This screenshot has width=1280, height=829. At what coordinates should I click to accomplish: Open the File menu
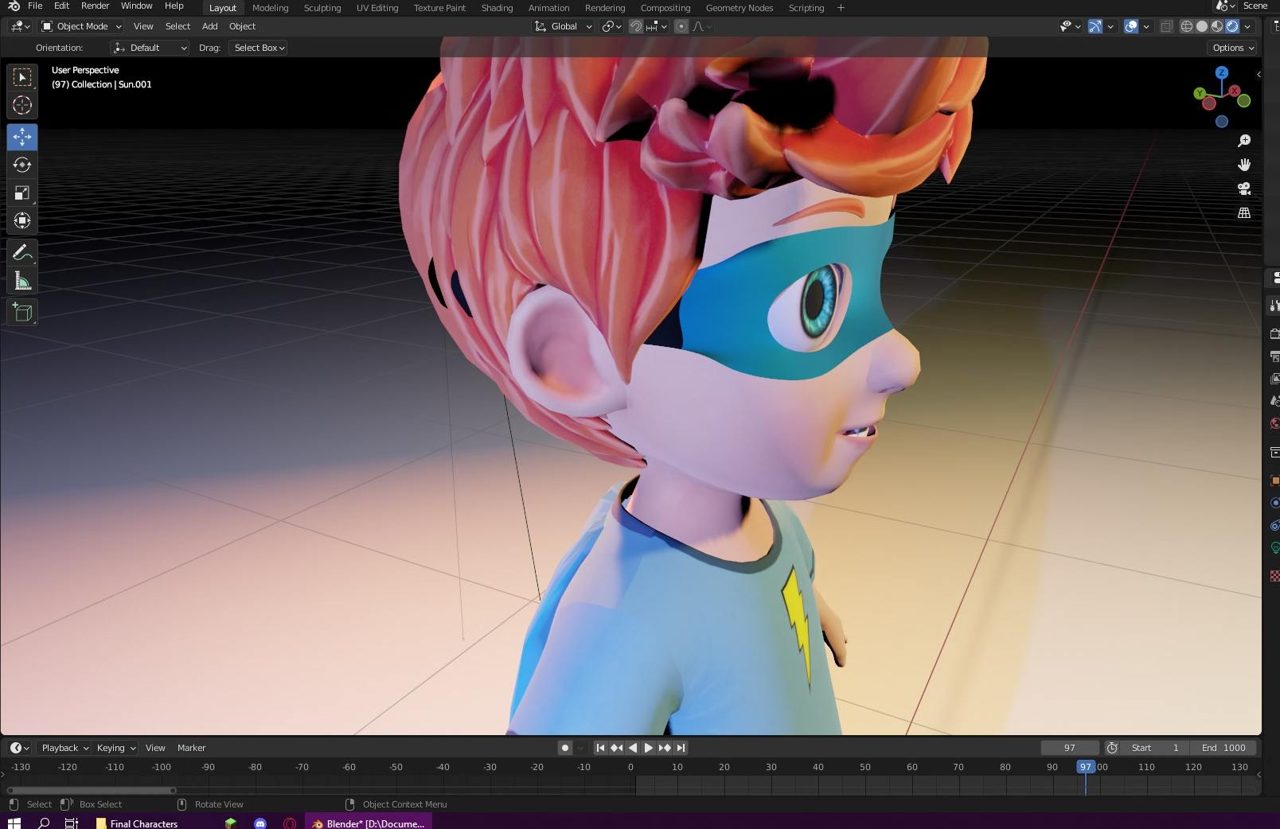(35, 6)
